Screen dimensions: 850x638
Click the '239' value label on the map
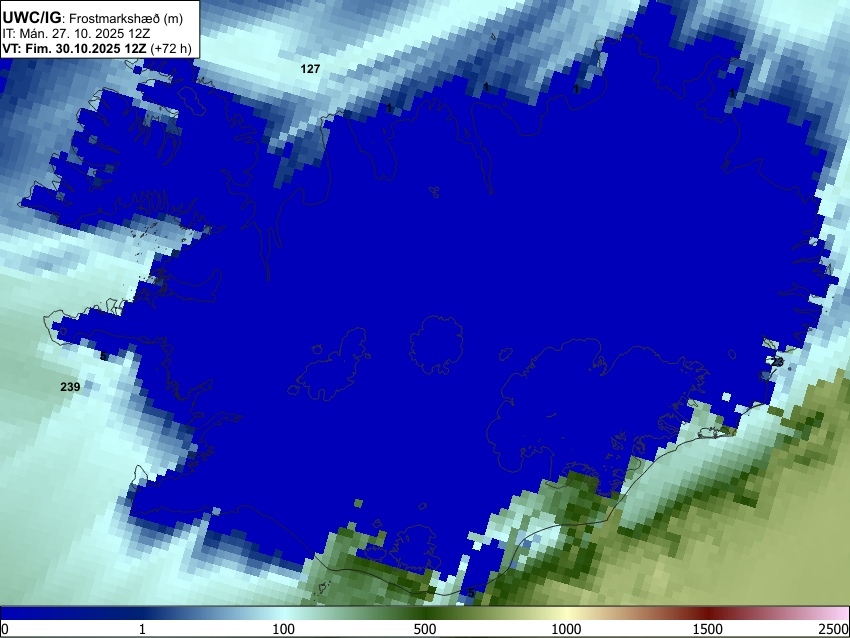pyautogui.click(x=70, y=386)
